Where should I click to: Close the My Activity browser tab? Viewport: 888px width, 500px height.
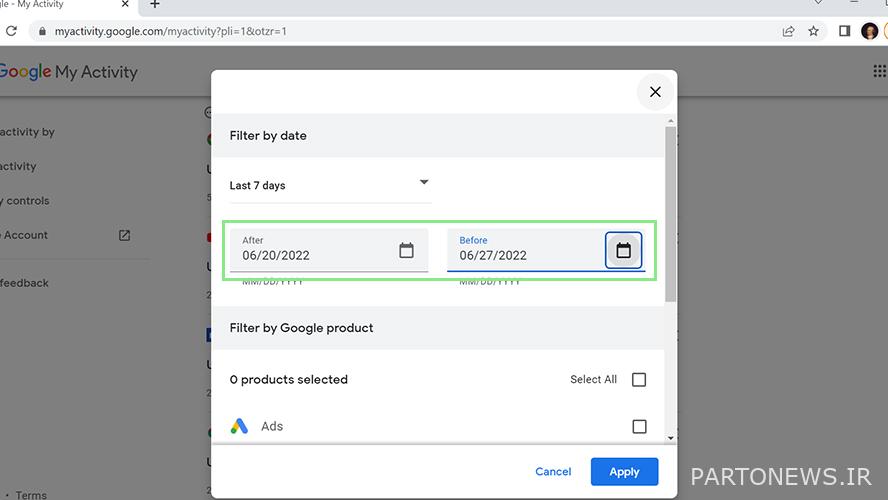click(x=125, y=4)
